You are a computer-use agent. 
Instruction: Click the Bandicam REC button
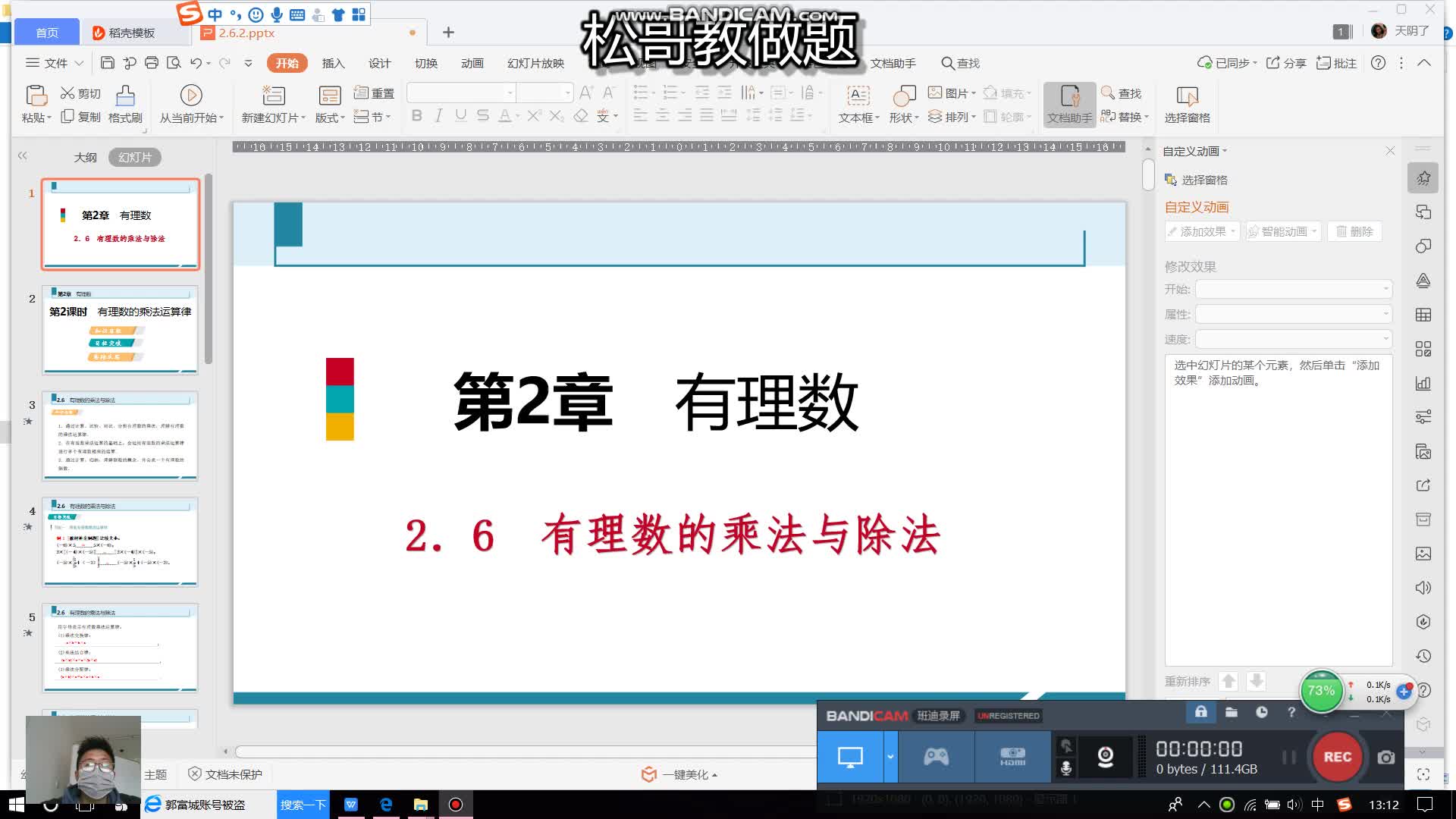coord(1337,757)
